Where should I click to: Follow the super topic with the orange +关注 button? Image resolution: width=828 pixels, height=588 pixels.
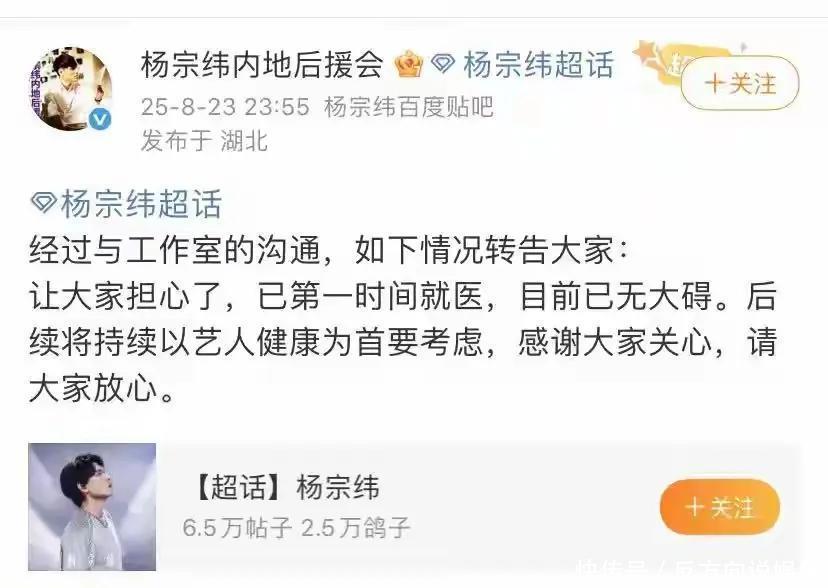click(720, 507)
